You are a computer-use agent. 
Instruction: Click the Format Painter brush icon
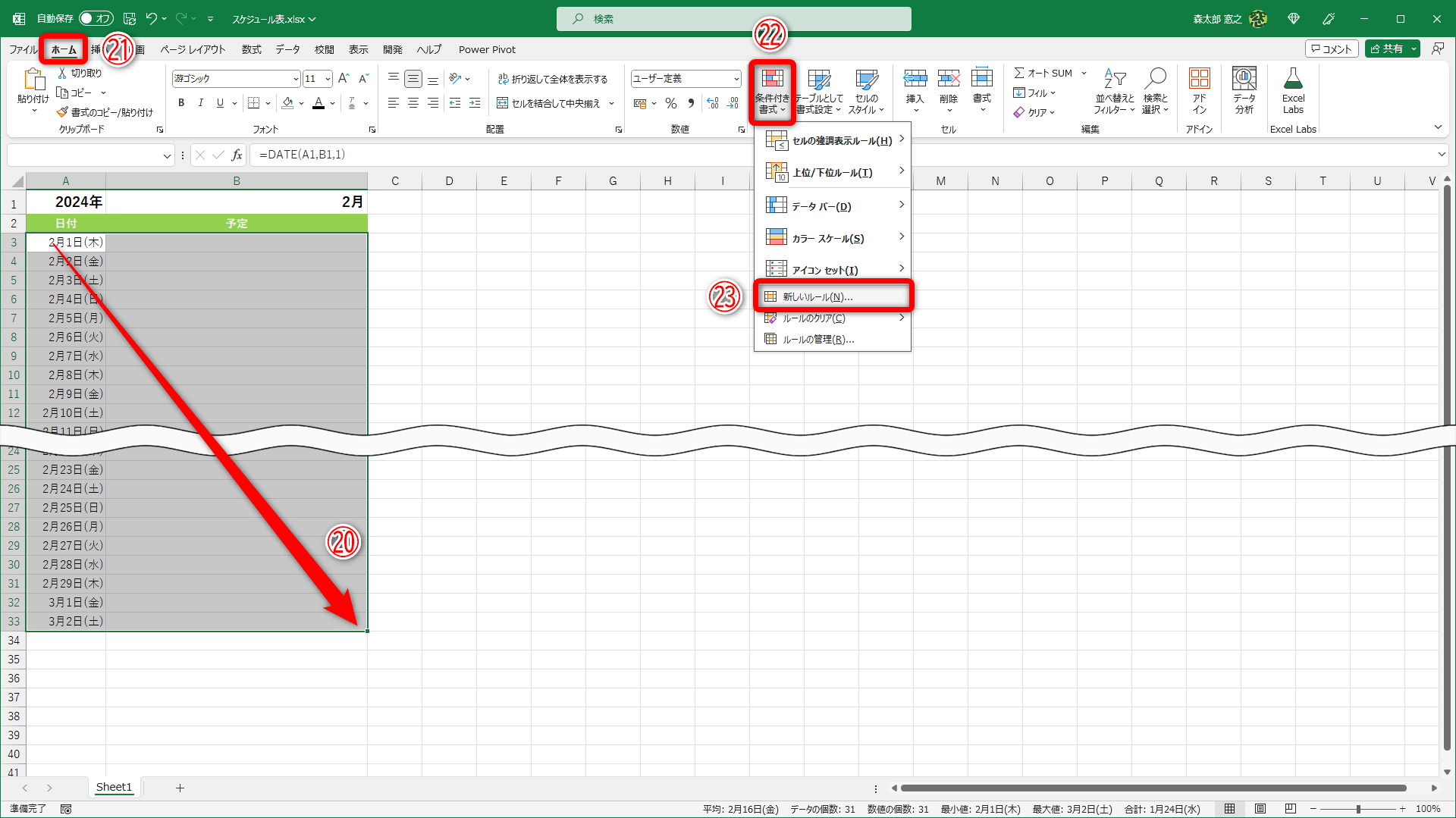pos(63,112)
